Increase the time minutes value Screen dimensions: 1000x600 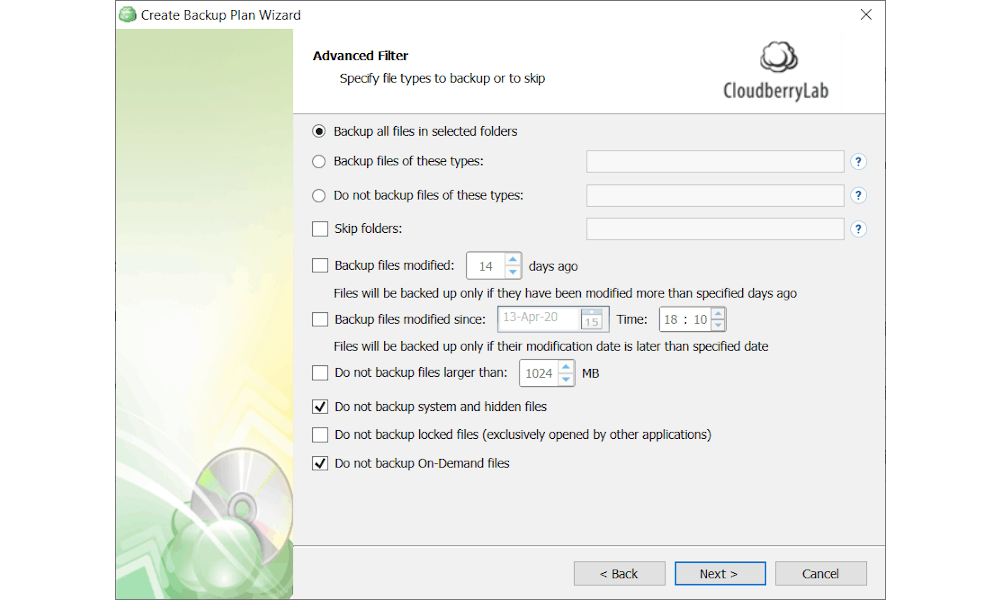click(x=717, y=314)
